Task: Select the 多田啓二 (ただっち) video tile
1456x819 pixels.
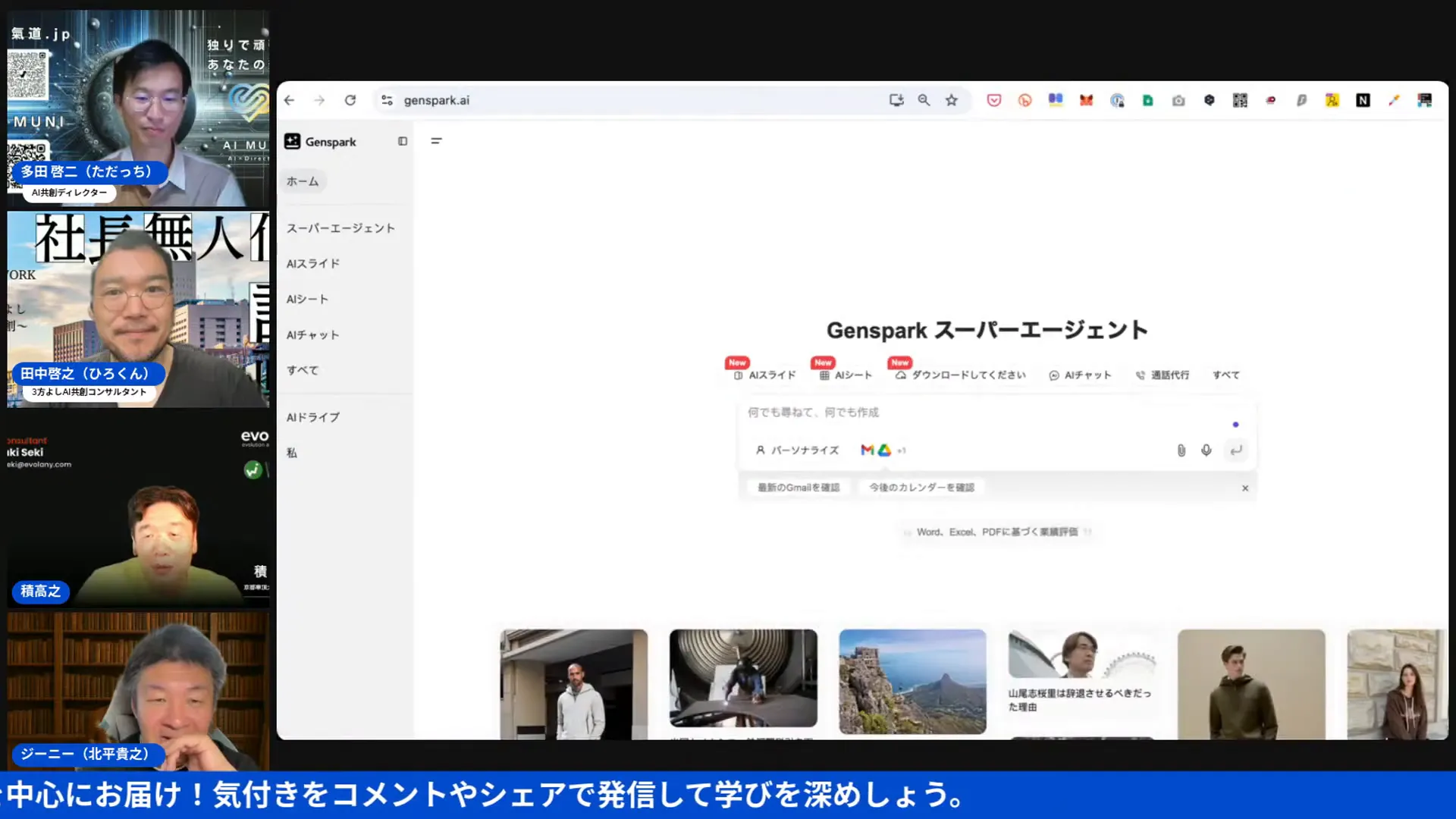Action: tap(138, 108)
